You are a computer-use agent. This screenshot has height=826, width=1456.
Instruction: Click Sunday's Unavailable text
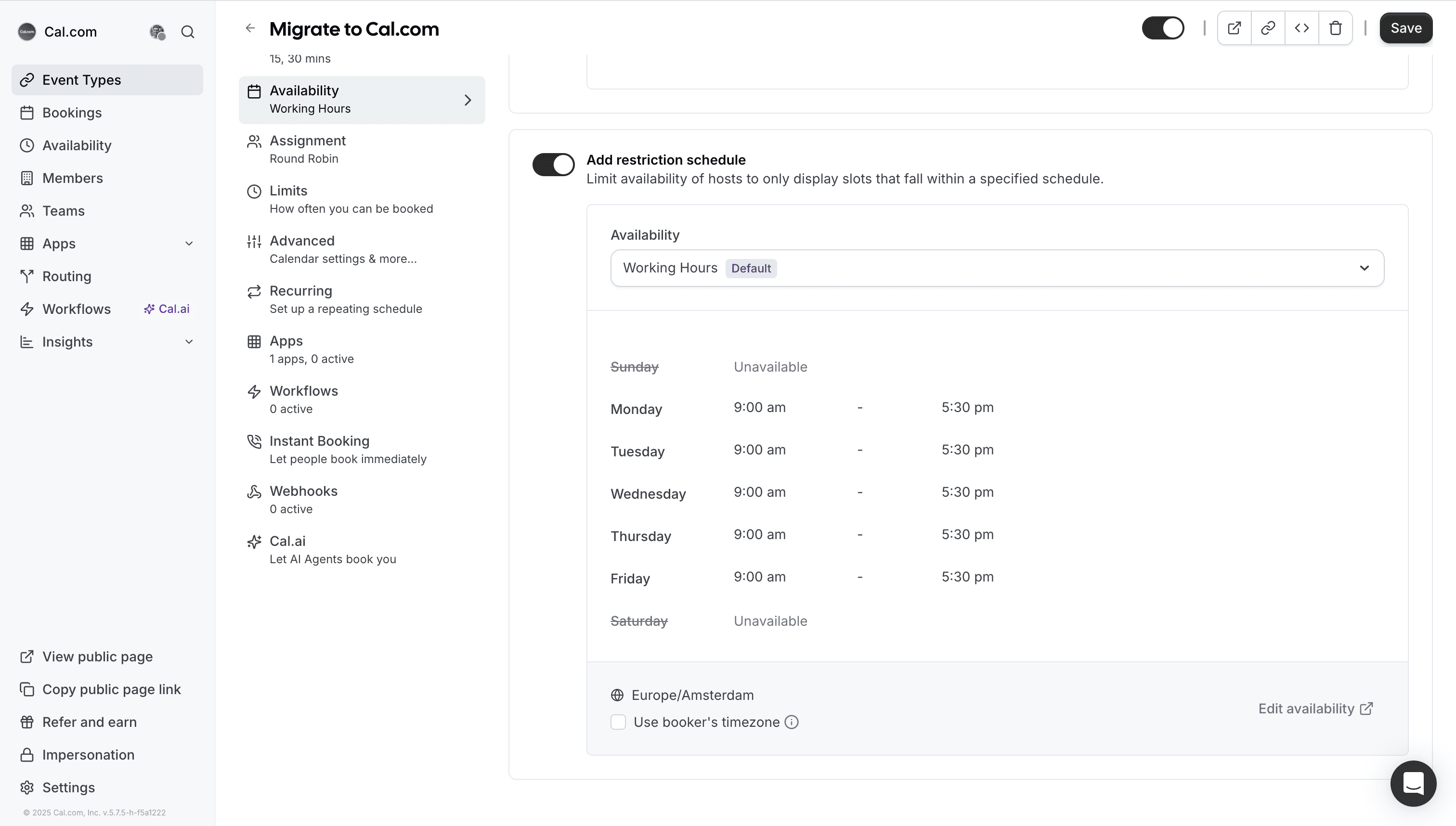pos(770,367)
